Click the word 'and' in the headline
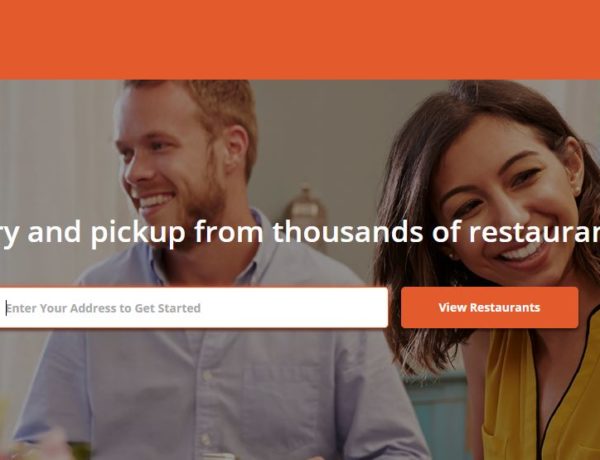 tap(54, 232)
